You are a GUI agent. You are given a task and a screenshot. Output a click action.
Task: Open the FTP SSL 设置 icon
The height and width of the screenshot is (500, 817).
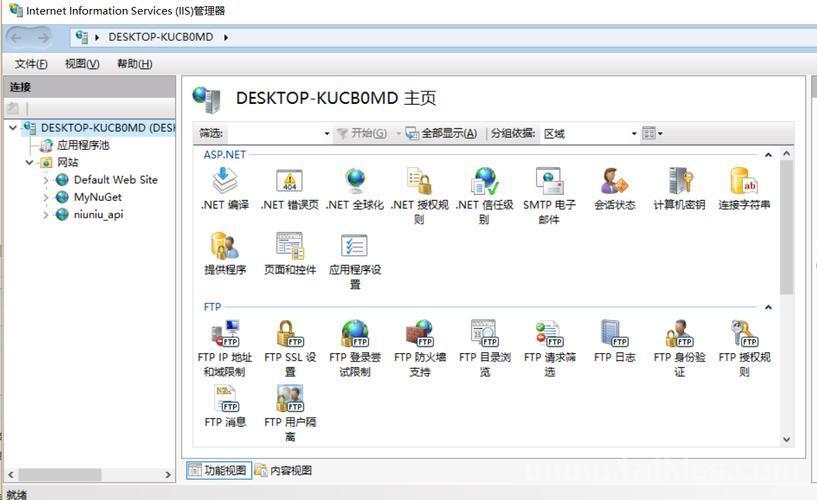click(x=289, y=334)
